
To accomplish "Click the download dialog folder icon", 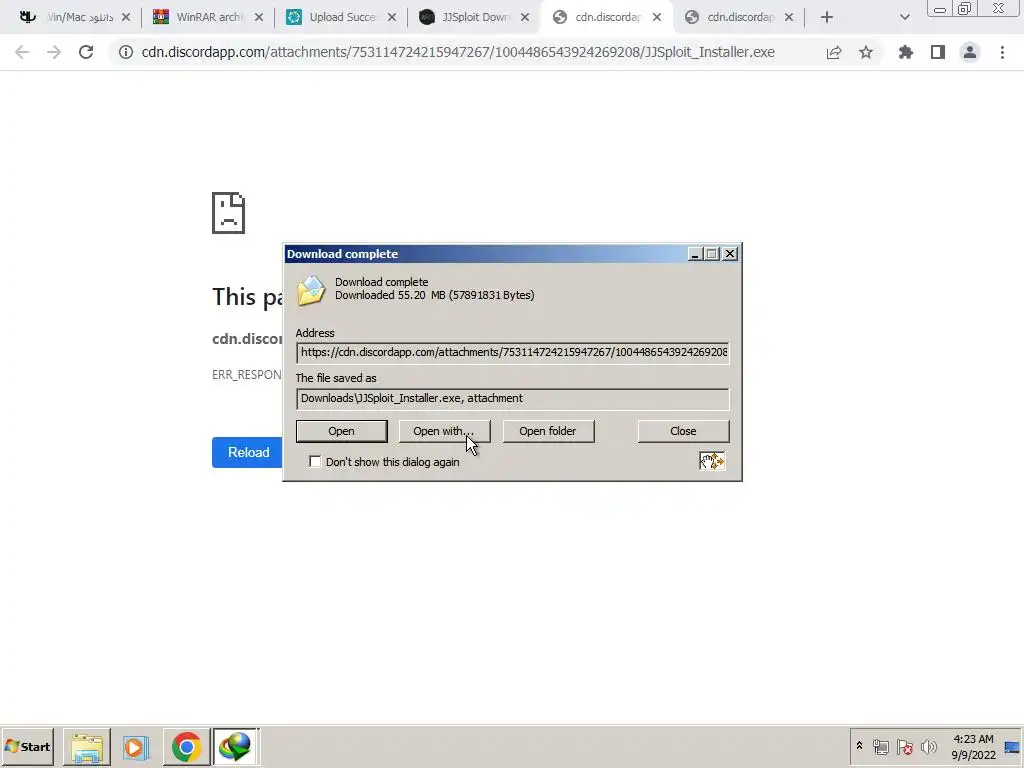I will coord(311,290).
